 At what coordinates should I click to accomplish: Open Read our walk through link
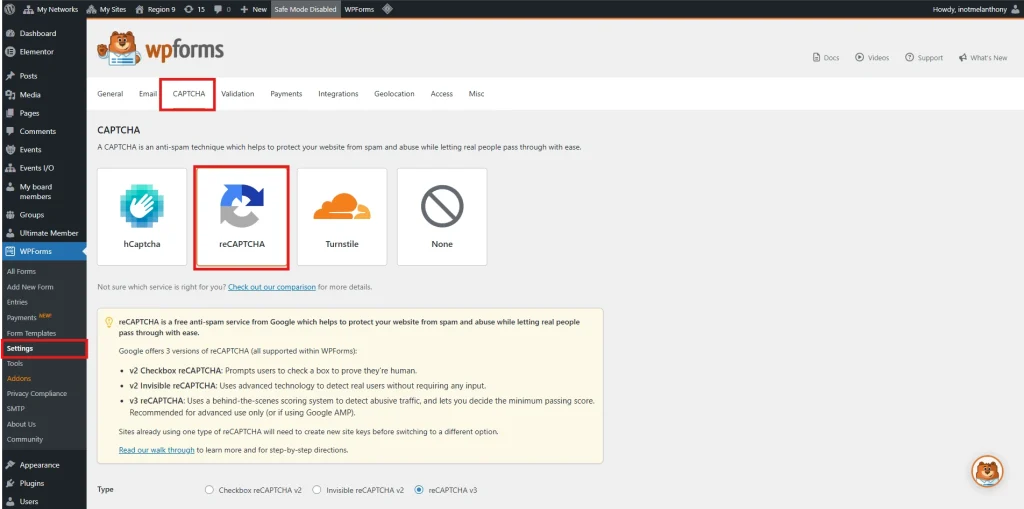pyautogui.click(x=157, y=450)
